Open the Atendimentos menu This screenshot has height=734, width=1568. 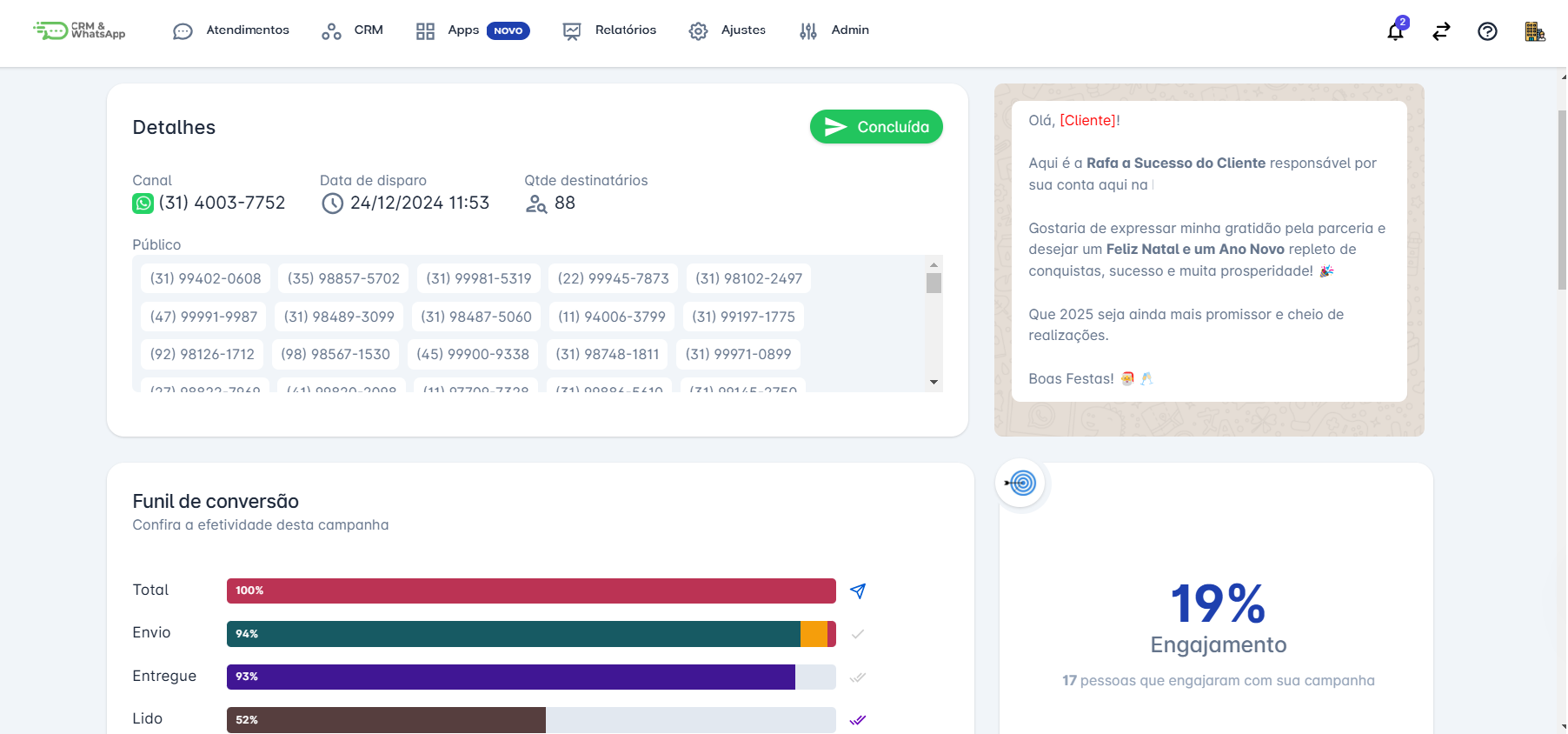coord(231,30)
